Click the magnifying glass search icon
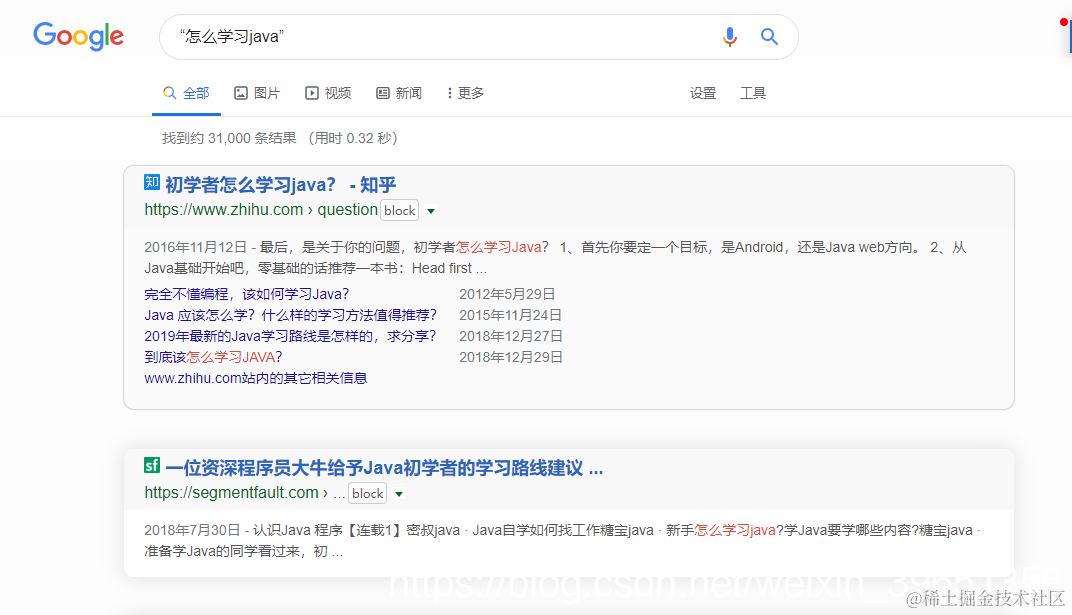Image resolution: width=1072 pixels, height=615 pixels. point(769,36)
